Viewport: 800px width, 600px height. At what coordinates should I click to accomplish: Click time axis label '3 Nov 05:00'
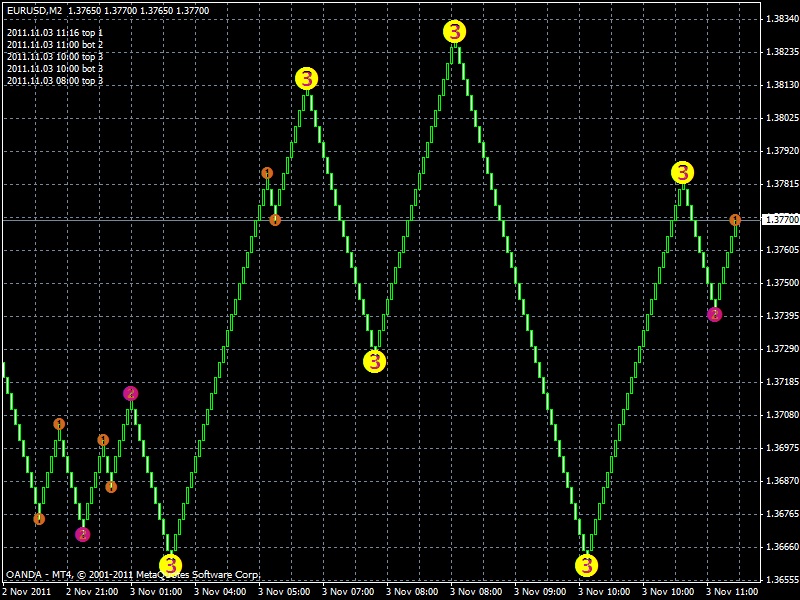coord(284,592)
